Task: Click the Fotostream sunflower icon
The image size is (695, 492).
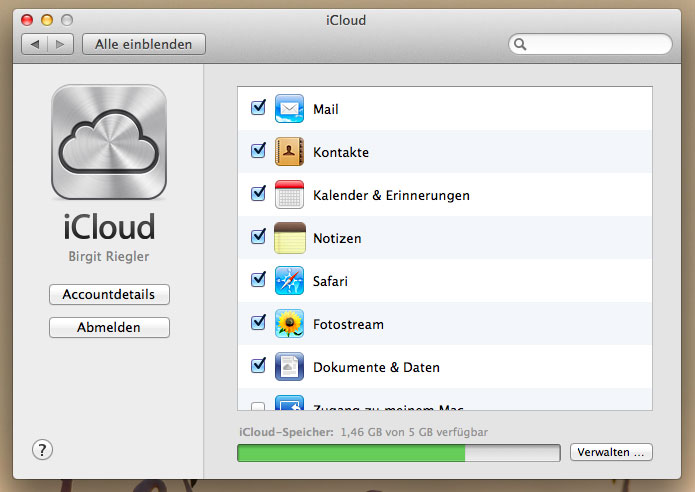Action: coord(289,323)
